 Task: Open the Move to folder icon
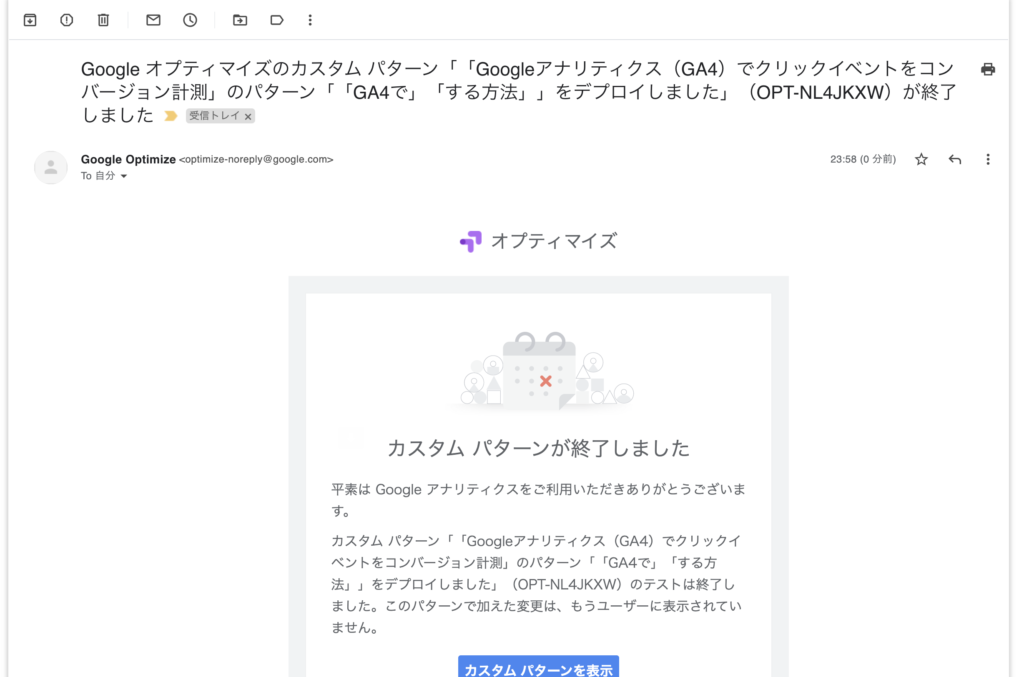point(240,20)
